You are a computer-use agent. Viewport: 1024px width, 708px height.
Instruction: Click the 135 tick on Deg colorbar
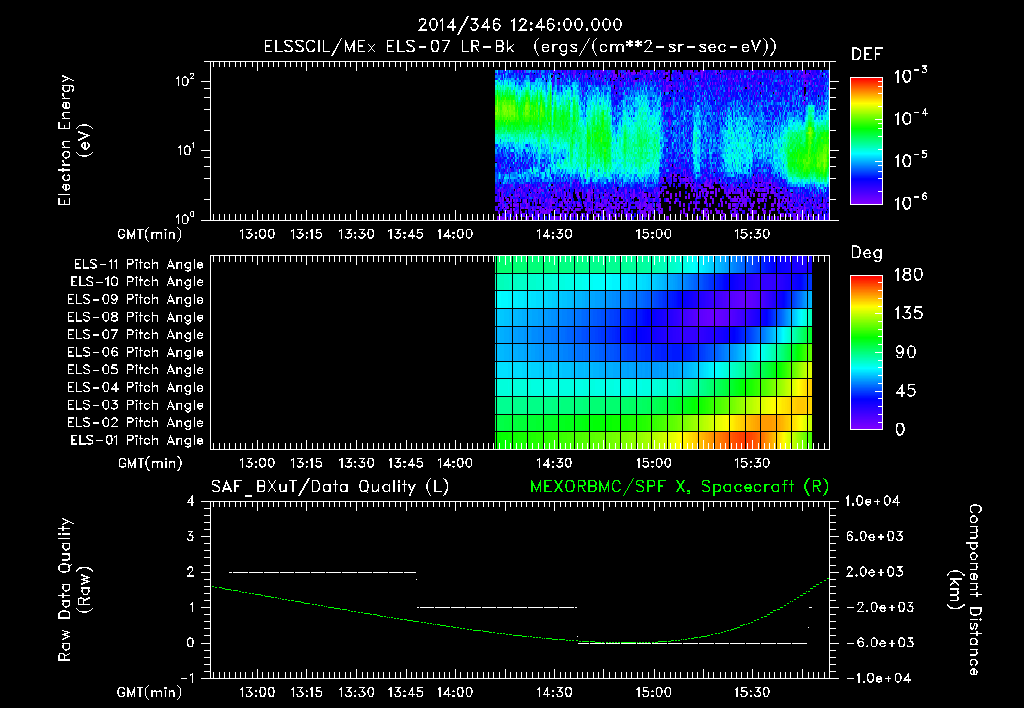908,313
